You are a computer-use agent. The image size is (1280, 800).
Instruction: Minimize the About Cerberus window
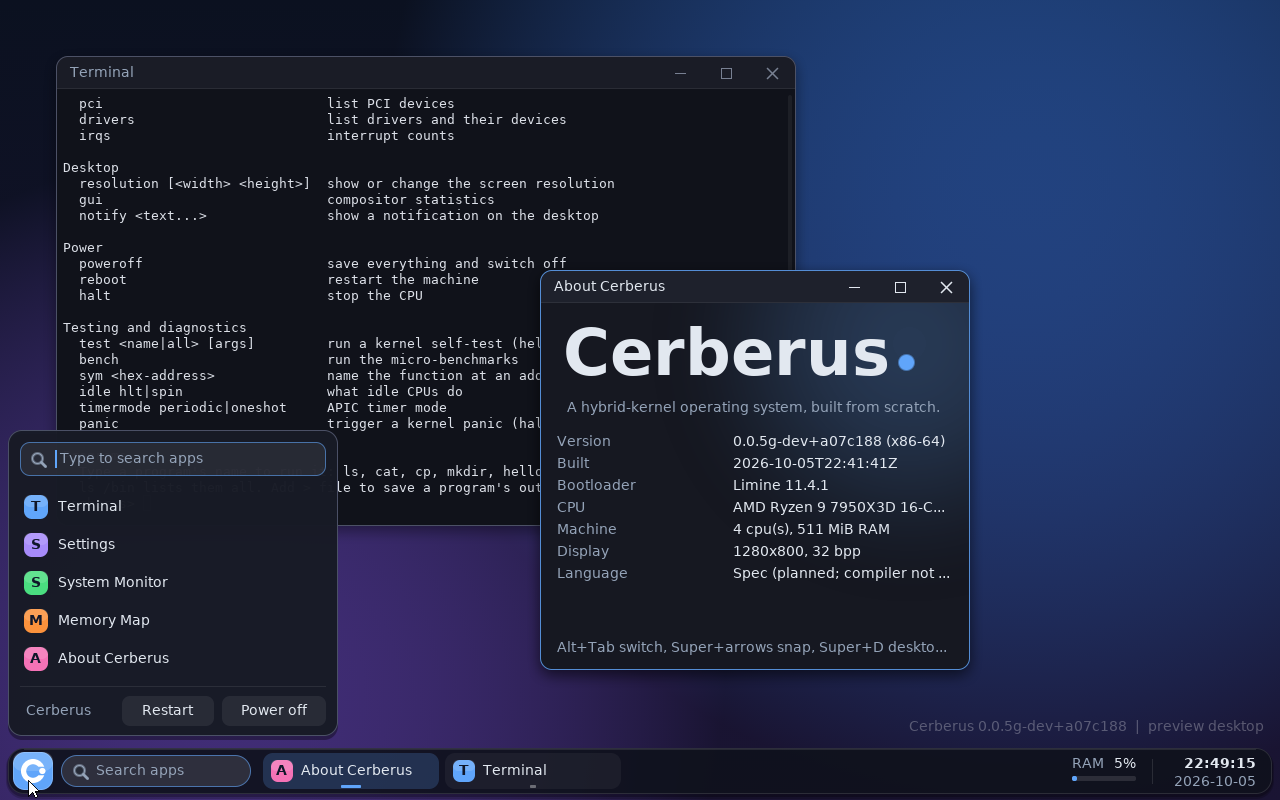pos(854,287)
